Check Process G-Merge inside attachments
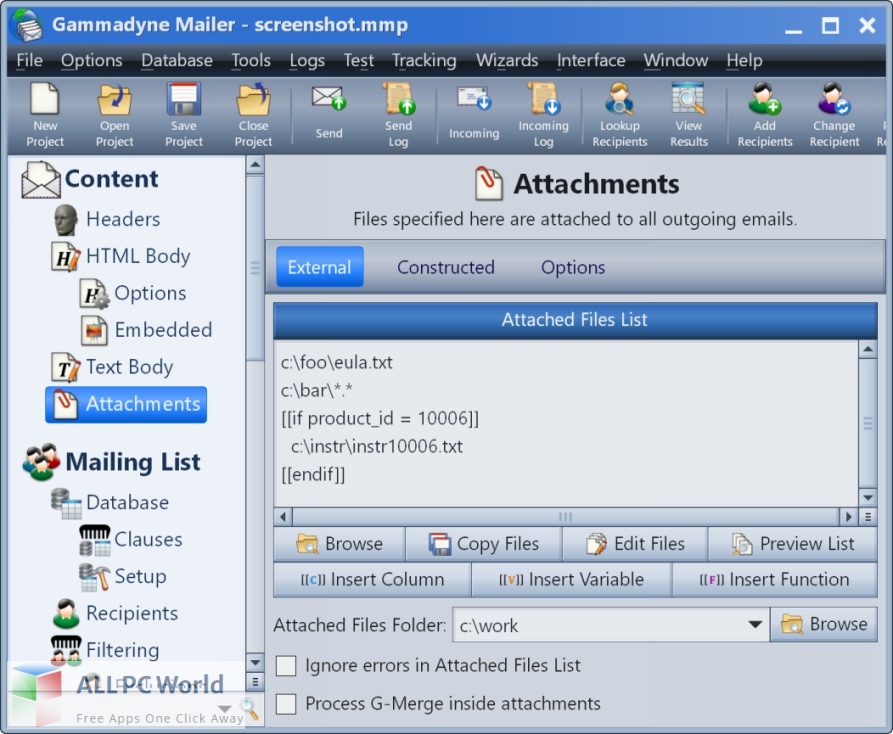The width and height of the screenshot is (893, 734). [286, 704]
